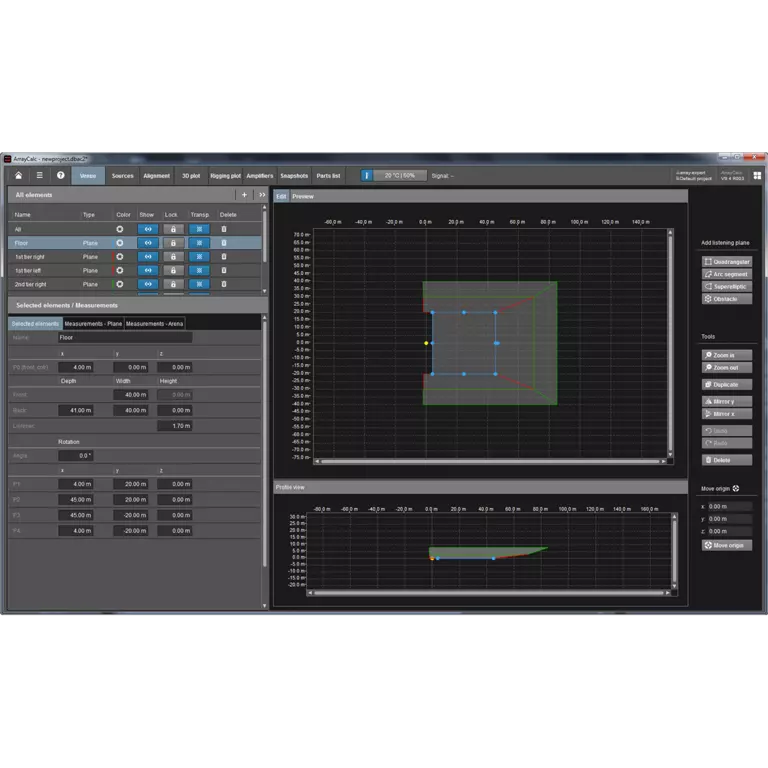The width and height of the screenshot is (768, 768).
Task: Click the element Name field Floor
Action: (125, 337)
